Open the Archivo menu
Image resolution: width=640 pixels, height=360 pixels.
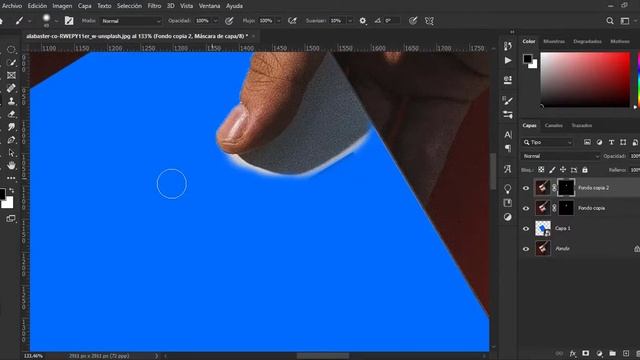click(x=12, y=6)
